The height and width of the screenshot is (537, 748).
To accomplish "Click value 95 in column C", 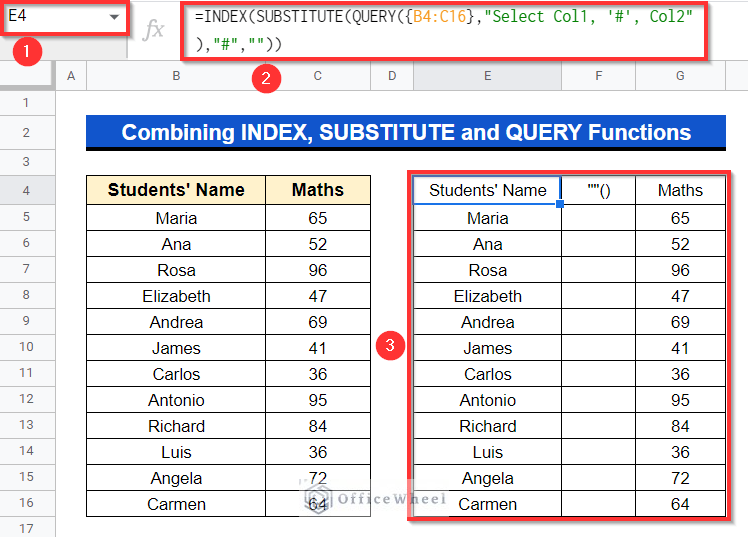I will [x=318, y=400].
